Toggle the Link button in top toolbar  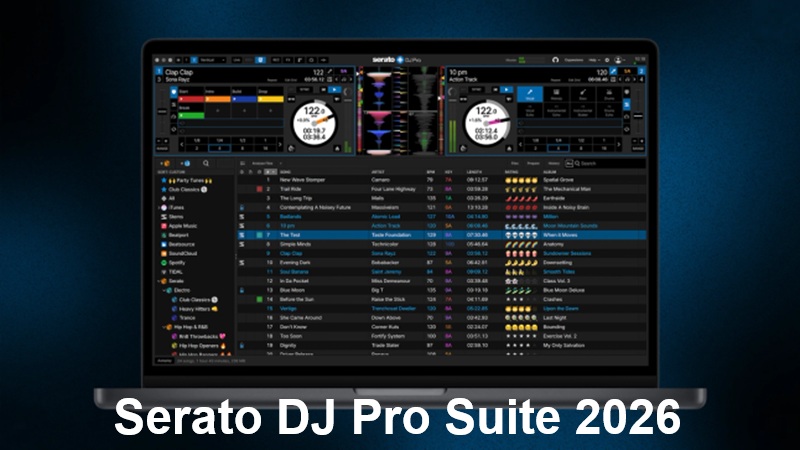pyautogui.click(x=237, y=60)
